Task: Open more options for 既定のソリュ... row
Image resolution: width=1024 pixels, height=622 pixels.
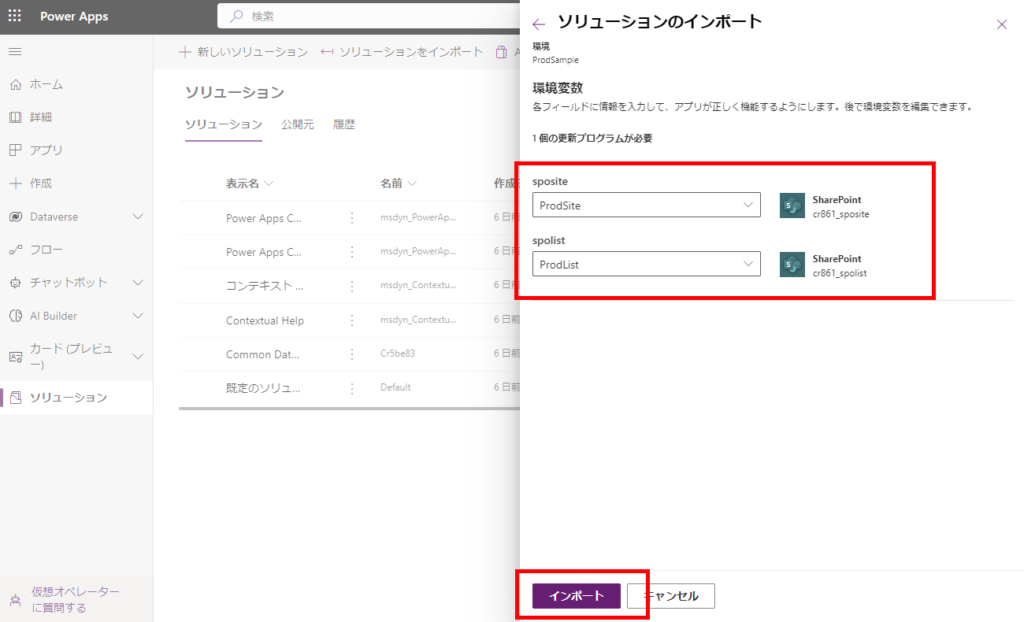Action: [x=352, y=388]
